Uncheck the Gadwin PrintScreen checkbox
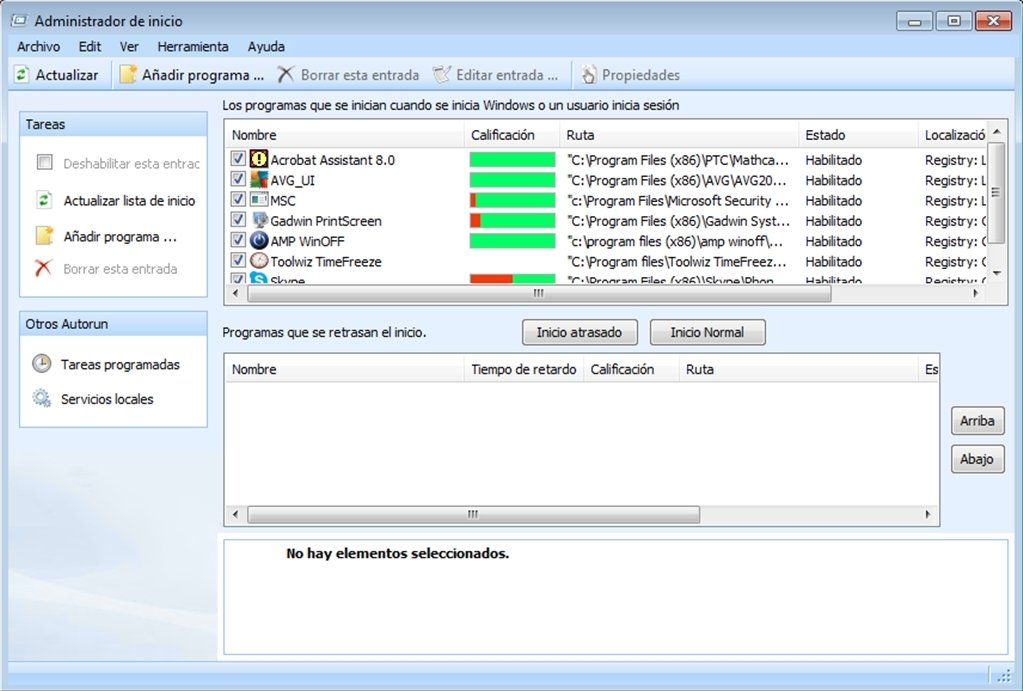 (x=238, y=219)
